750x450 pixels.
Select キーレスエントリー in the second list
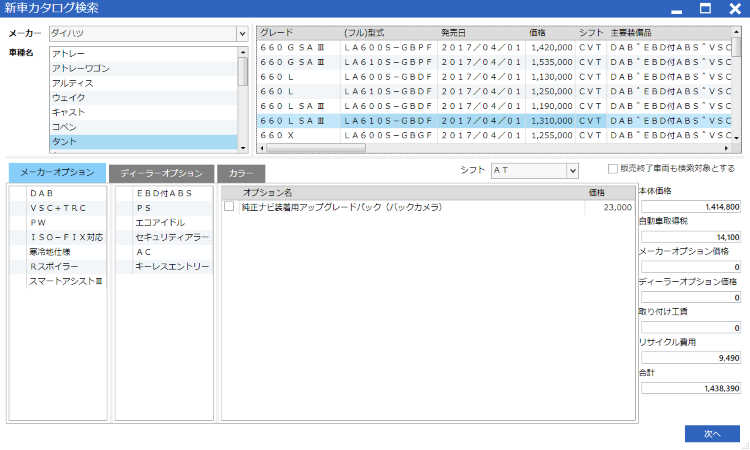[x=164, y=266]
